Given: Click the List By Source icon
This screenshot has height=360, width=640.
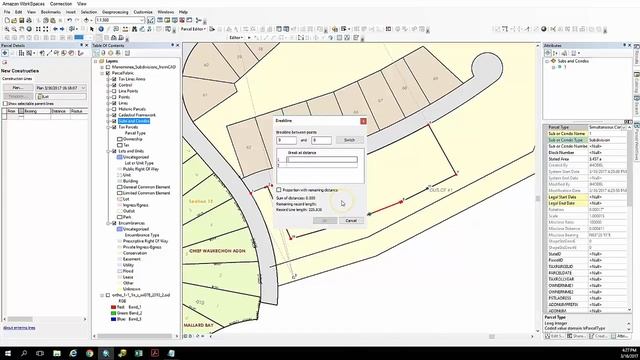Looking at the screenshot, I should (103, 53).
